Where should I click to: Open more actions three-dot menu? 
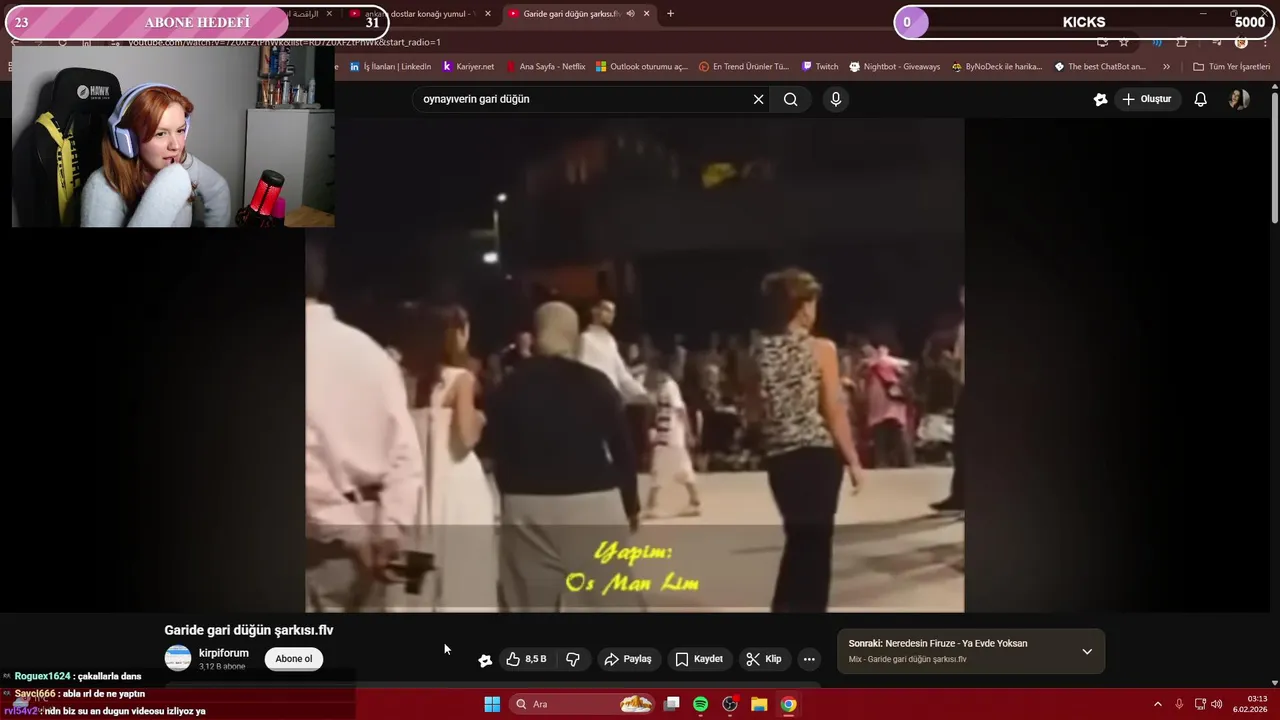coord(809,659)
